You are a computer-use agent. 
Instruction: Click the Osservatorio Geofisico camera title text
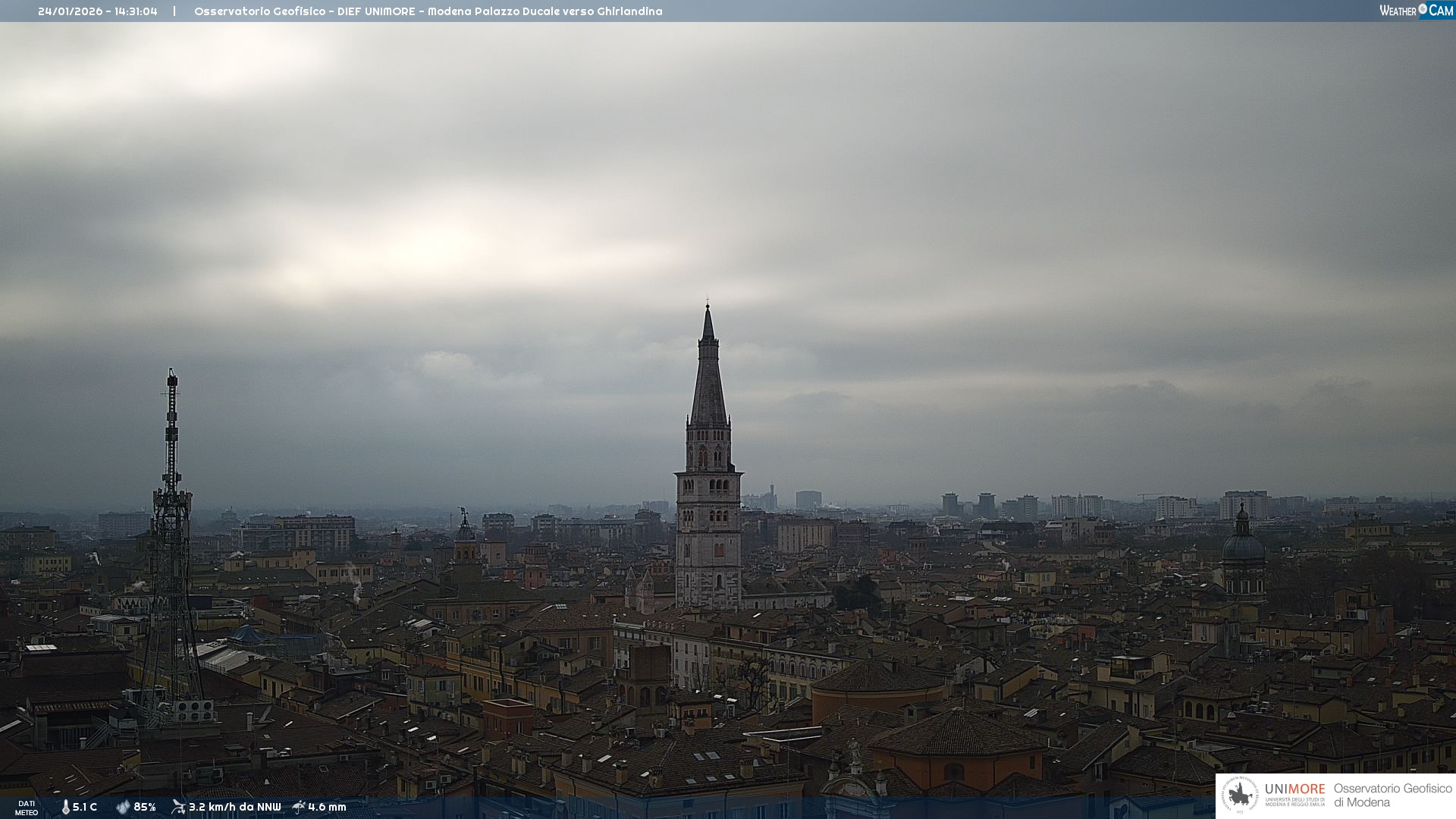tap(428, 11)
